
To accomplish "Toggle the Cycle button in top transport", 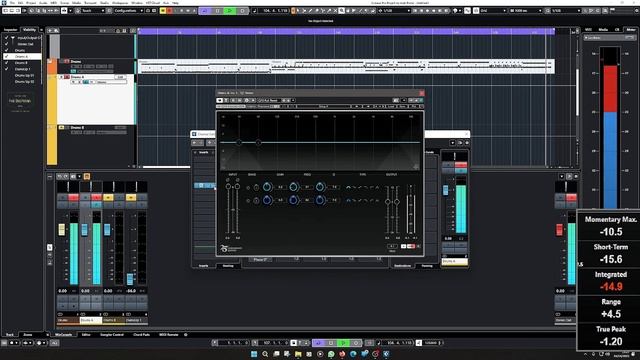I will coord(204,11).
